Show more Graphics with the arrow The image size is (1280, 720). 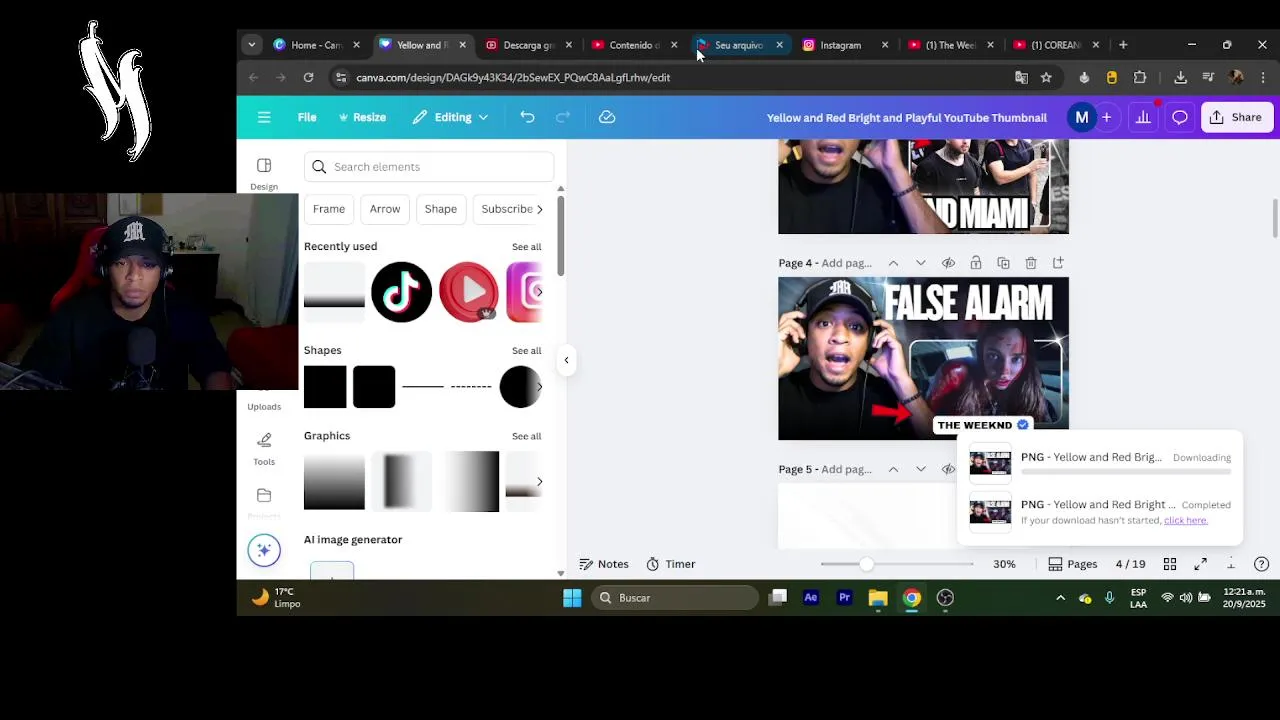pos(539,481)
